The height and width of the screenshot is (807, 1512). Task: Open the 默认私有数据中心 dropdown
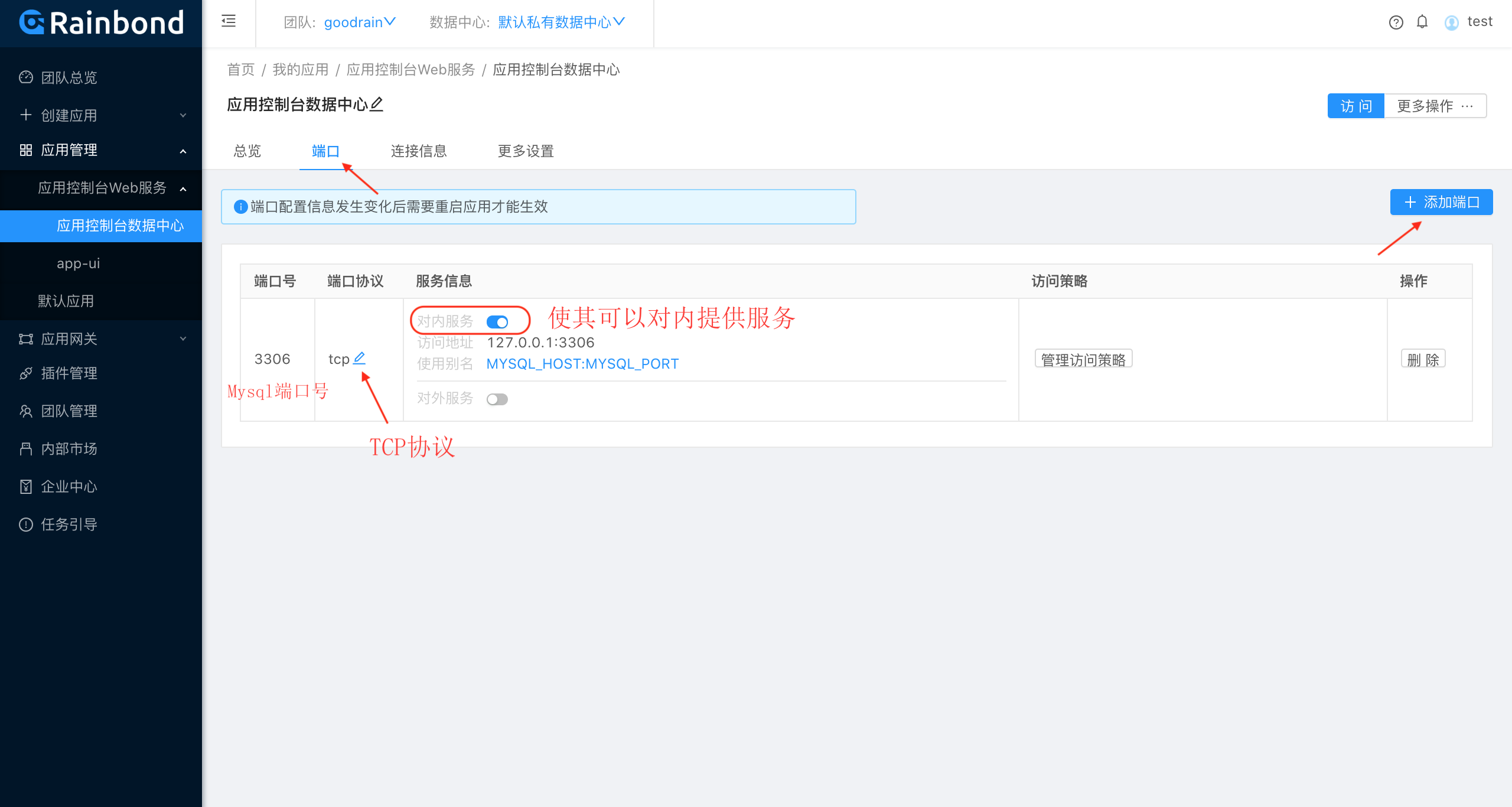(561, 22)
